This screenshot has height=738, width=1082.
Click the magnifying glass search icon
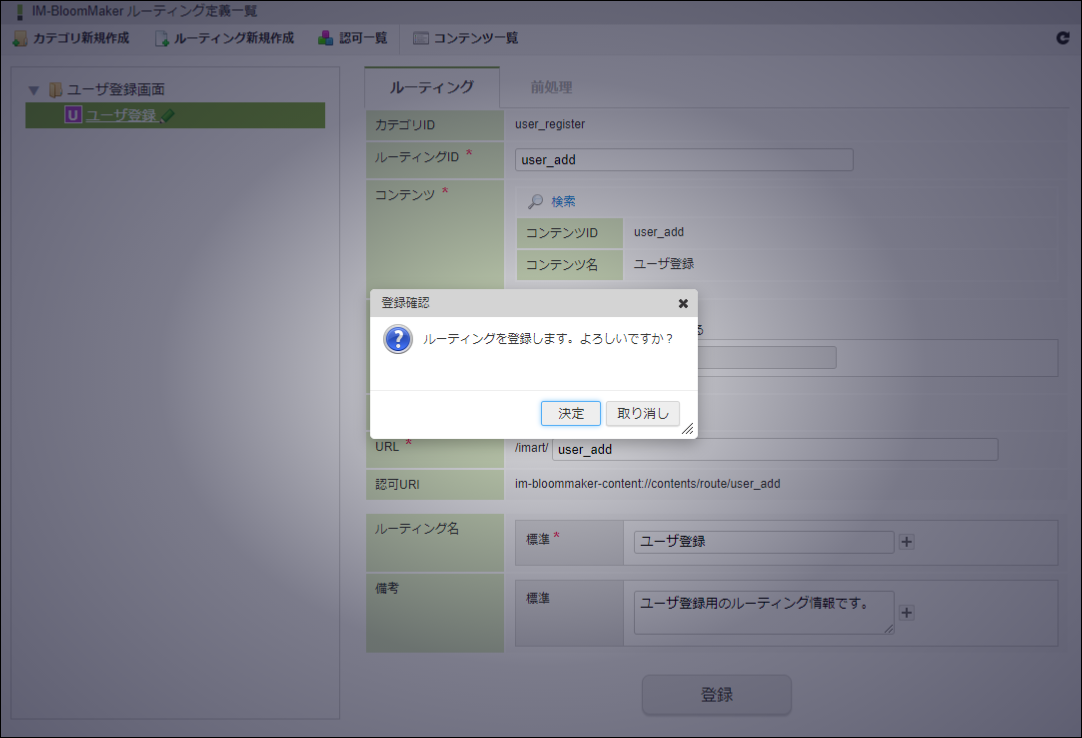coord(535,202)
